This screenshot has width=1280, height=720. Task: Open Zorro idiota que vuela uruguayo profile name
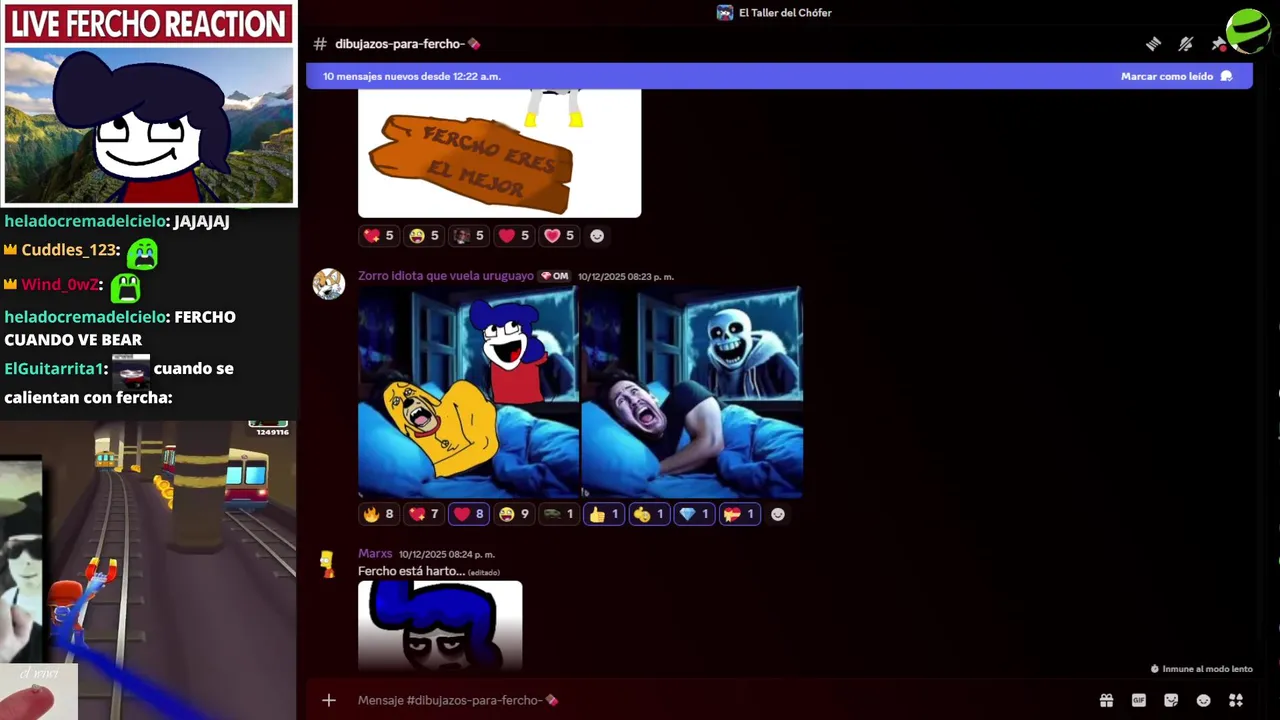point(446,276)
